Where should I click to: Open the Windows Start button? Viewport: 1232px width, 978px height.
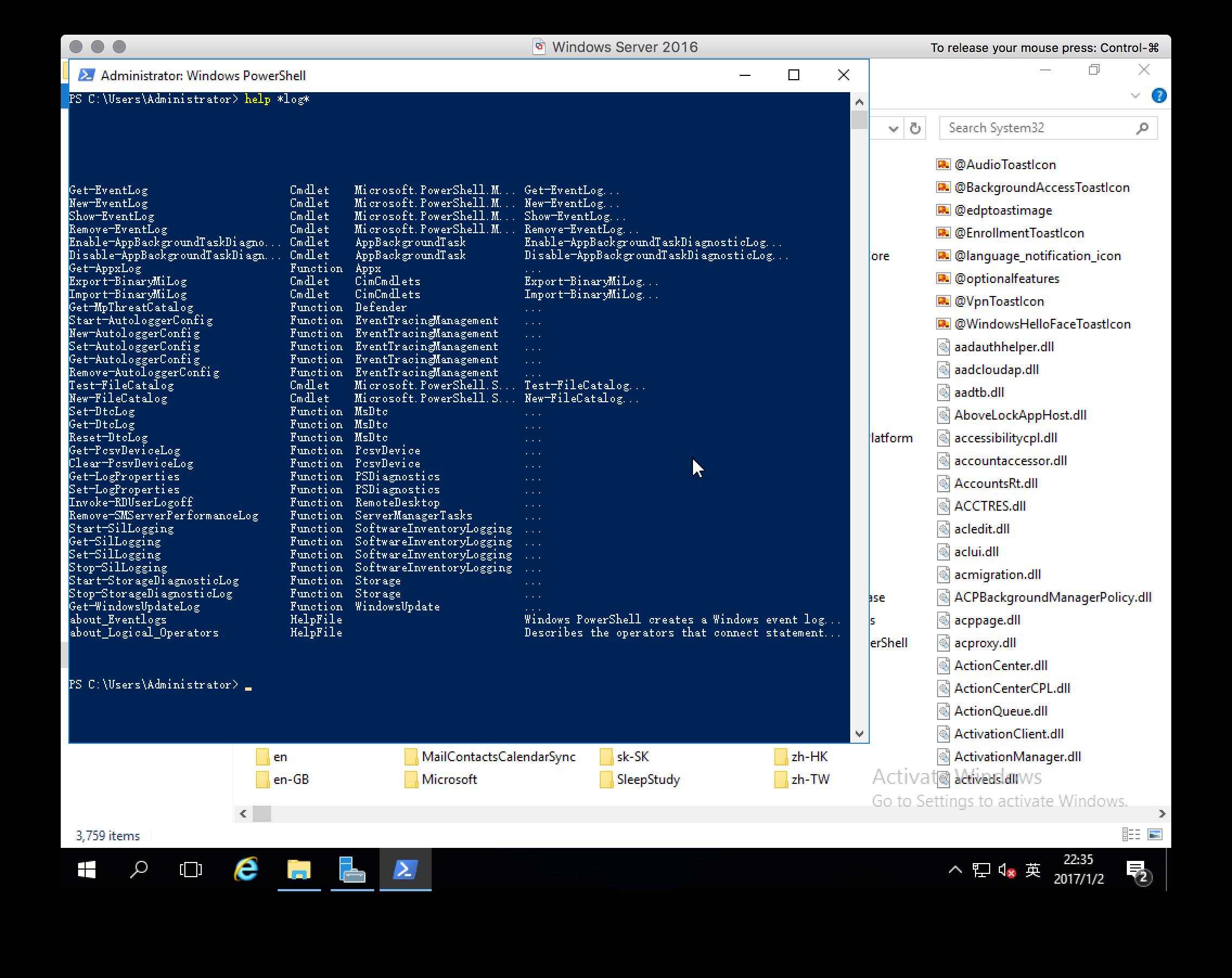coord(86,870)
